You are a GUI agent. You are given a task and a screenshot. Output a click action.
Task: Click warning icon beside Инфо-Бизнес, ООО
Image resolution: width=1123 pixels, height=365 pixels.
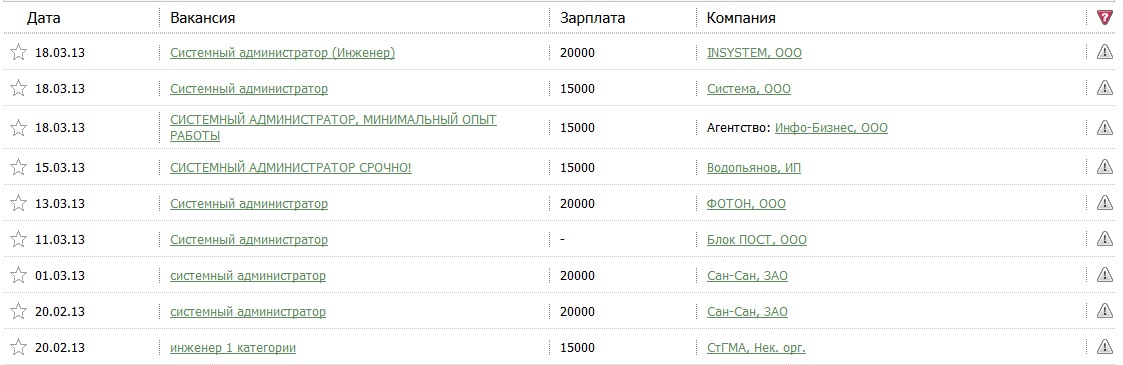click(1104, 127)
